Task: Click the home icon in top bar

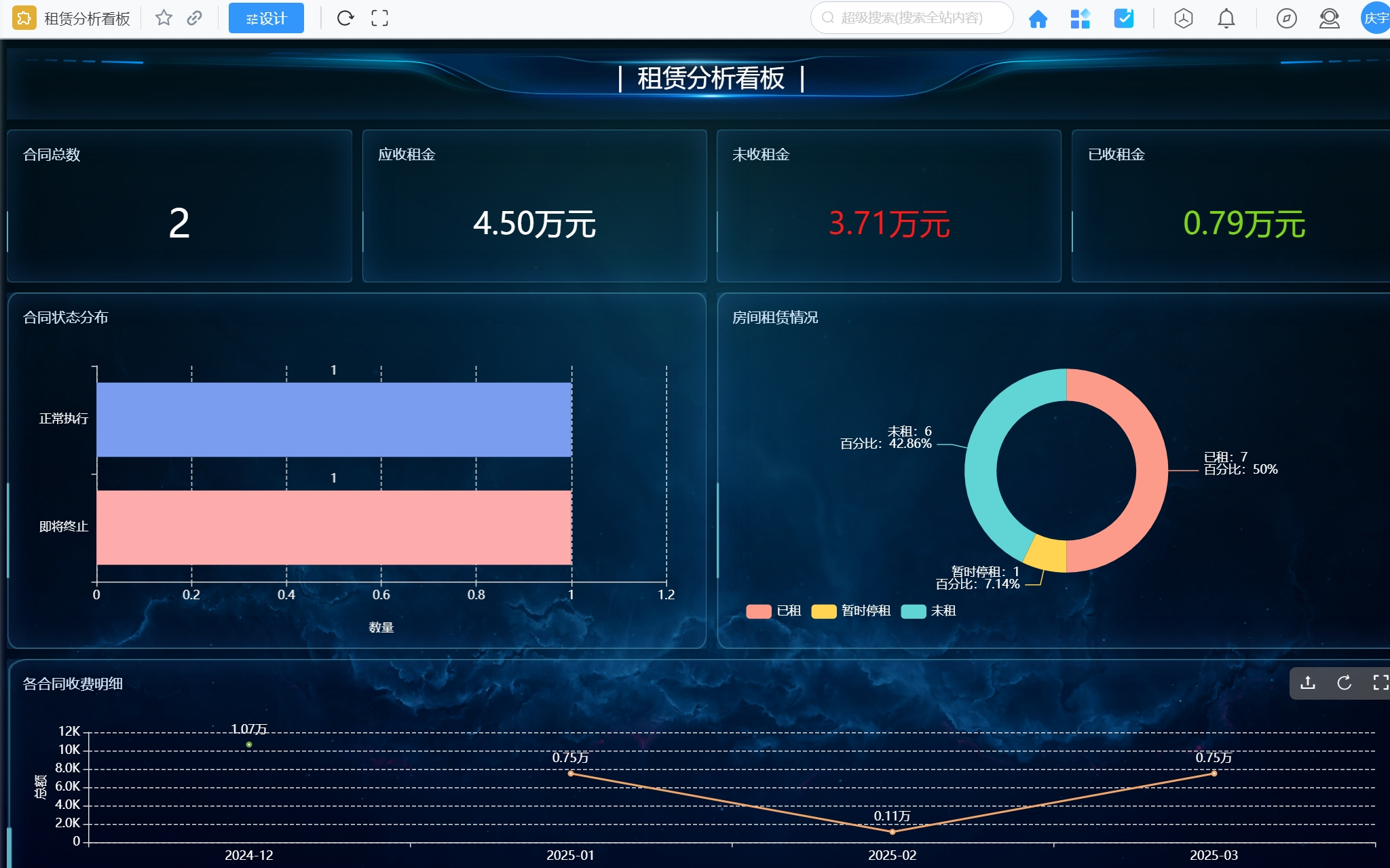Action: click(x=1038, y=18)
